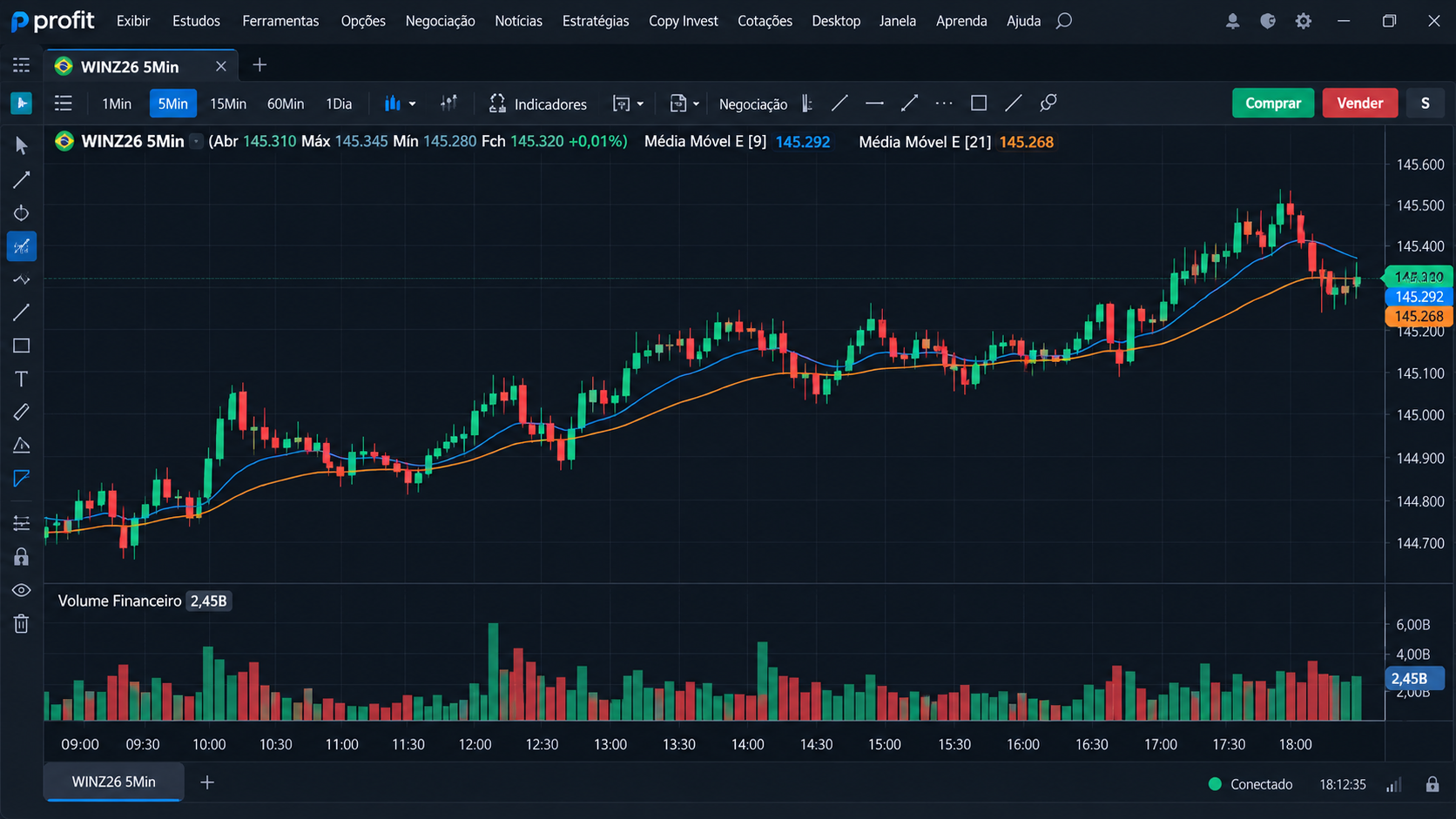This screenshot has height=819, width=1456.
Task: Close the WINZ26 5Min top tab
Action: coord(221,66)
